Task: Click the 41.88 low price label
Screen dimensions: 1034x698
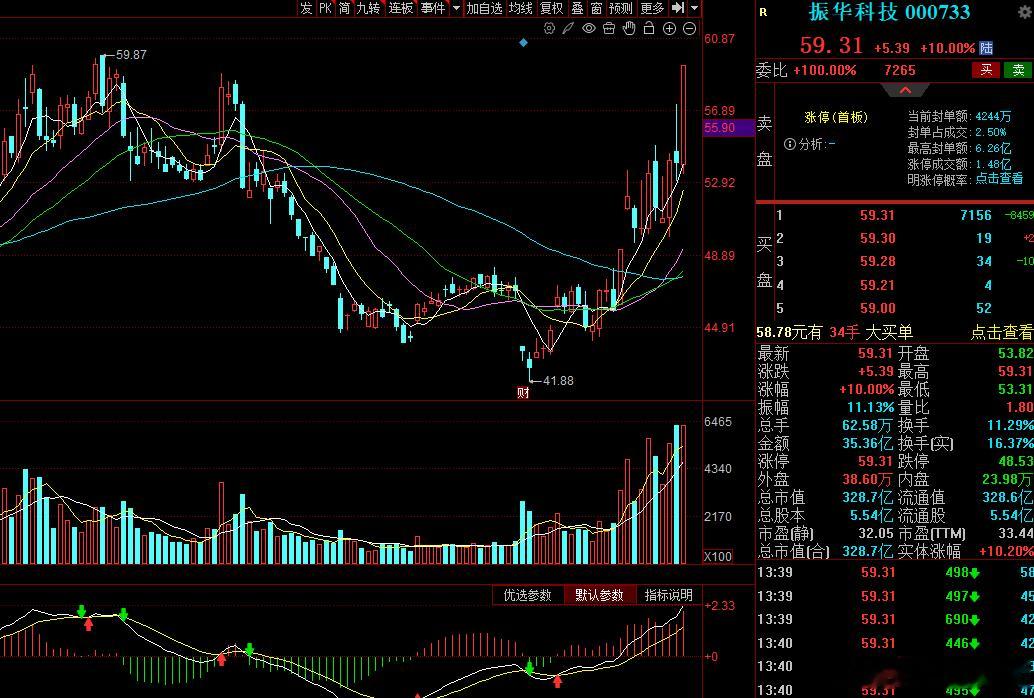Action: click(x=557, y=381)
